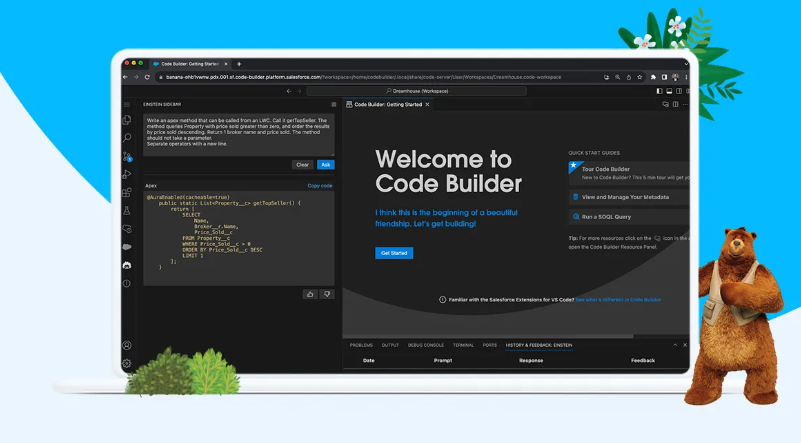This screenshot has width=801, height=443.
Task: Open the Org Browser cloud icon in the activity bar
Action: 127,229
